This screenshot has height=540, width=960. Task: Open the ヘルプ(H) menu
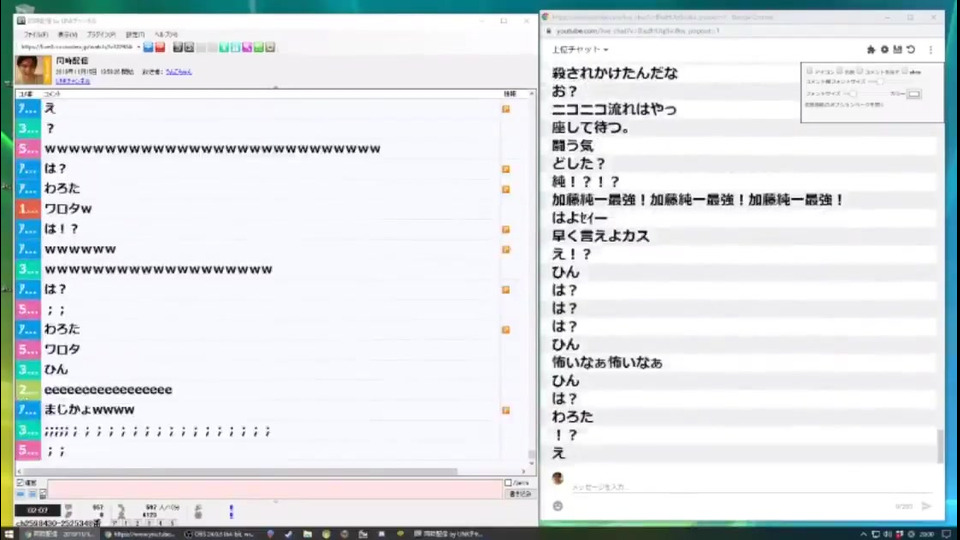pos(166,34)
